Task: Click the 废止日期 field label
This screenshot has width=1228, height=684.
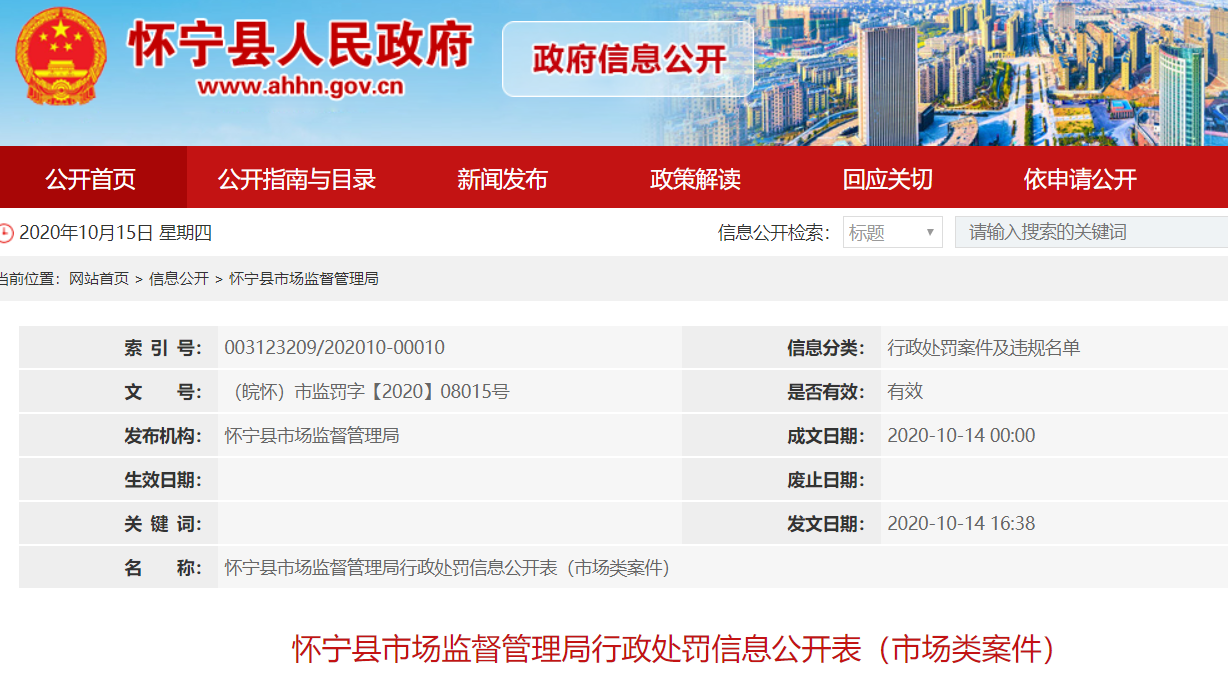Action: coord(826,480)
